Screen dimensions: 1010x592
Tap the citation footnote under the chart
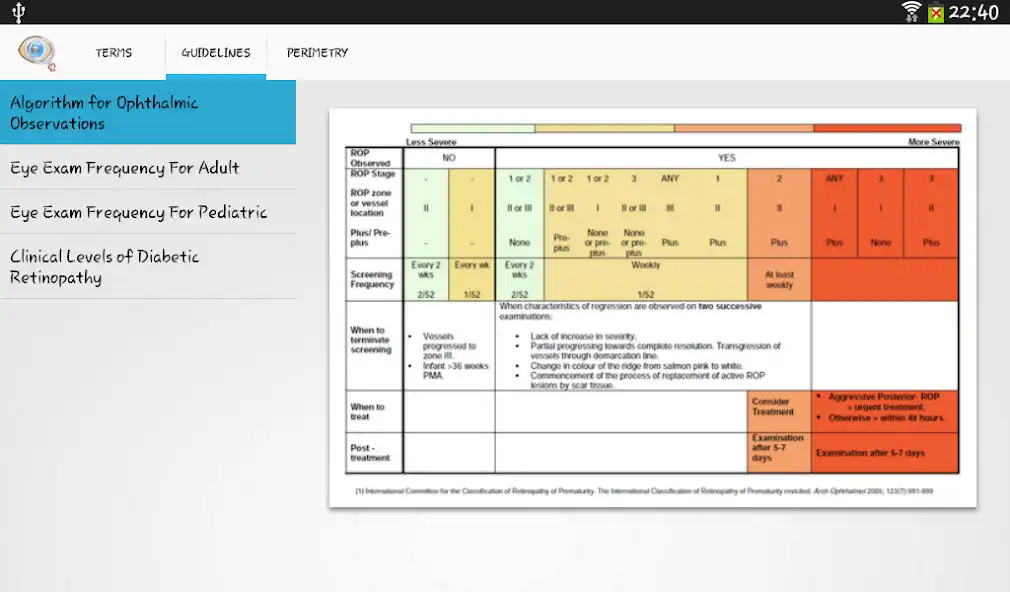coord(644,491)
